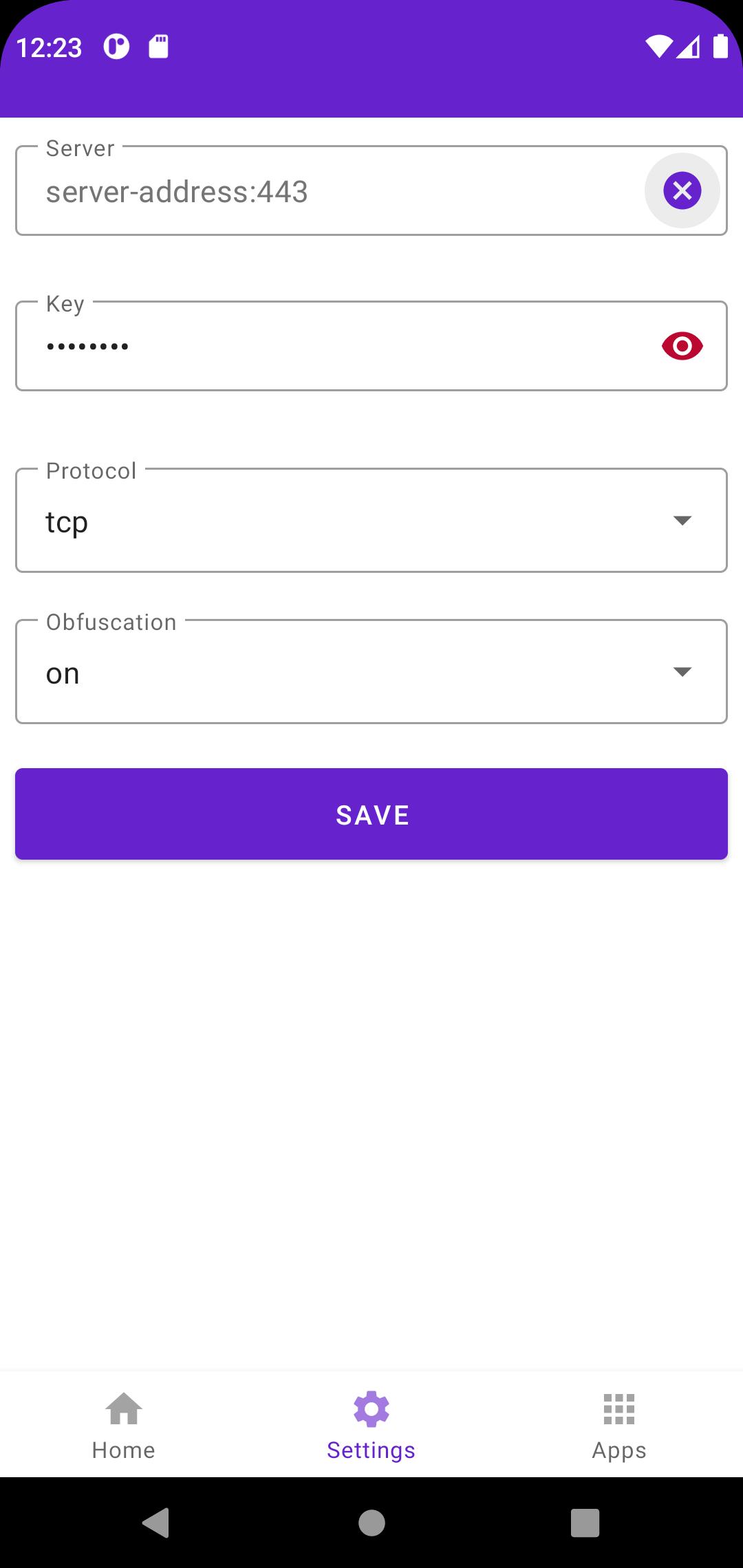Focus the Server input field
The width and height of the screenshot is (743, 1568).
click(x=330, y=191)
